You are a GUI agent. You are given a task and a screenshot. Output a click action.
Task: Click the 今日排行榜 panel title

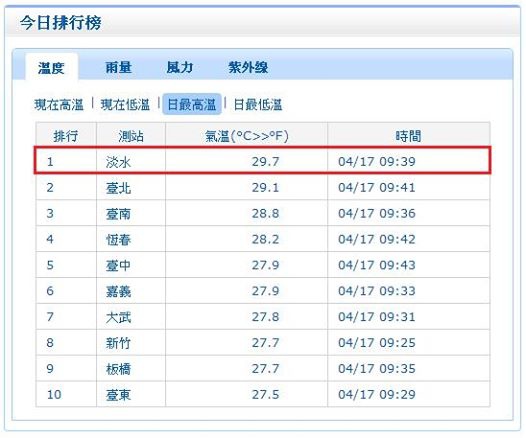click(x=60, y=23)
